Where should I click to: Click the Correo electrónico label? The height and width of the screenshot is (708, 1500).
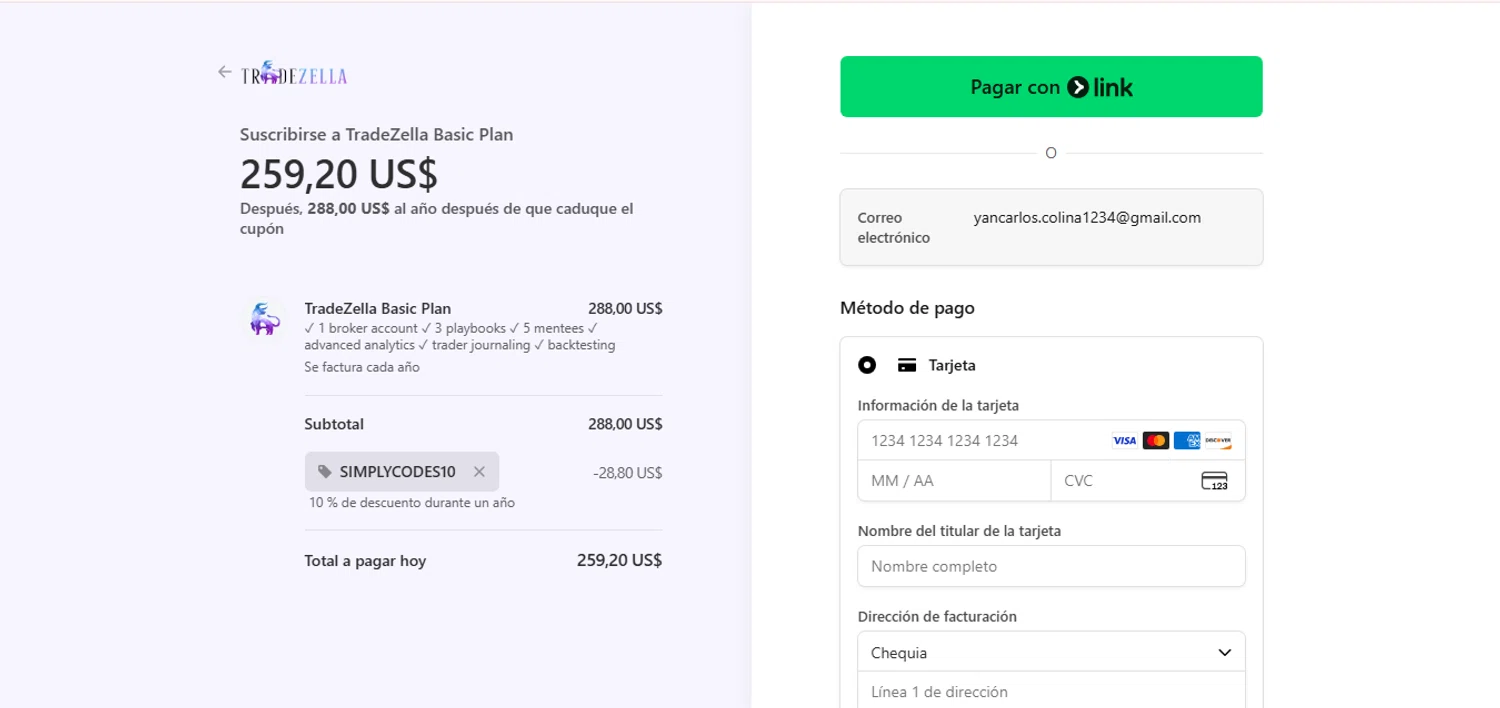pos(894,227)
